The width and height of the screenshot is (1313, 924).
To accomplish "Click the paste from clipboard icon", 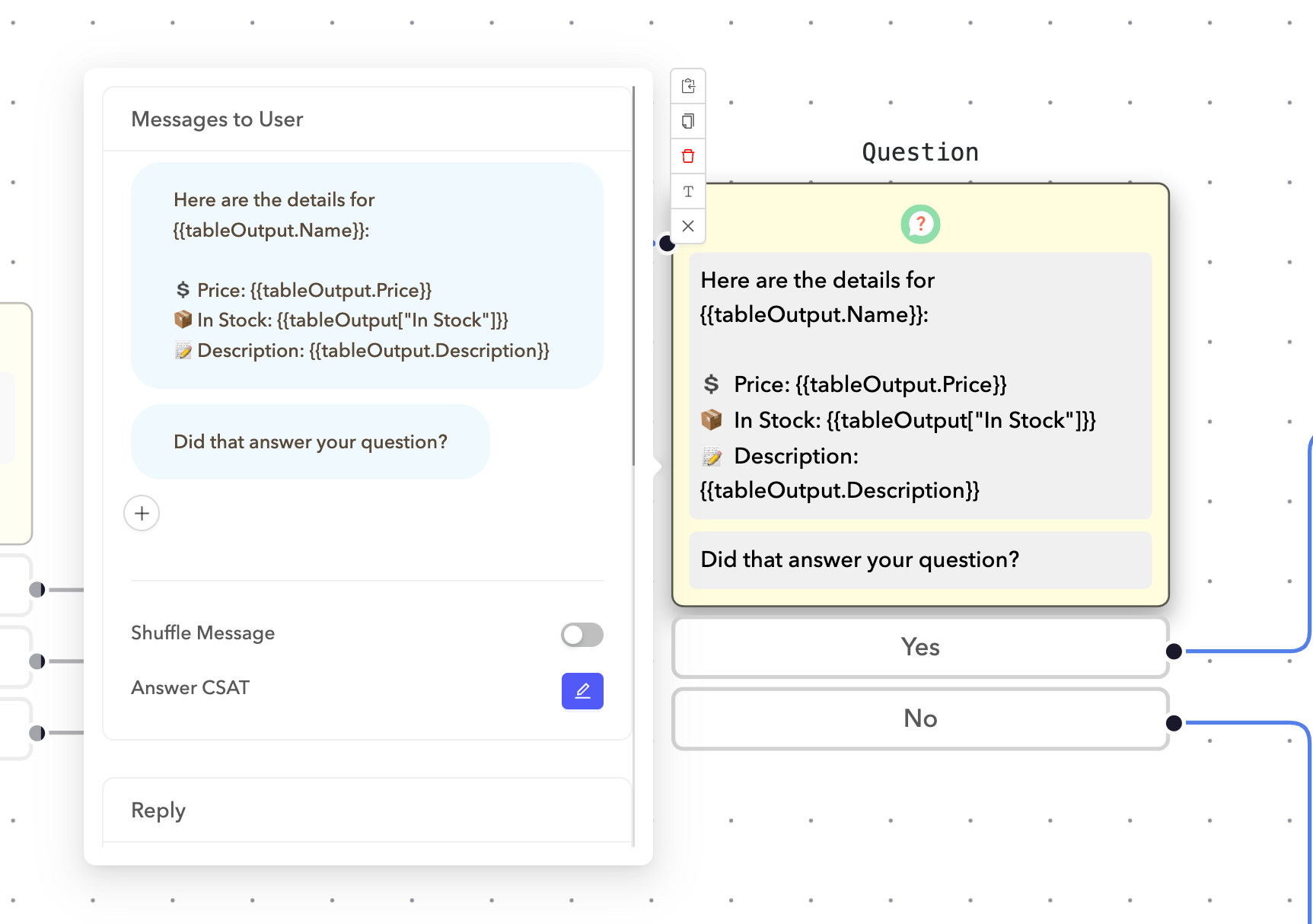I will (x=688, y=86).
